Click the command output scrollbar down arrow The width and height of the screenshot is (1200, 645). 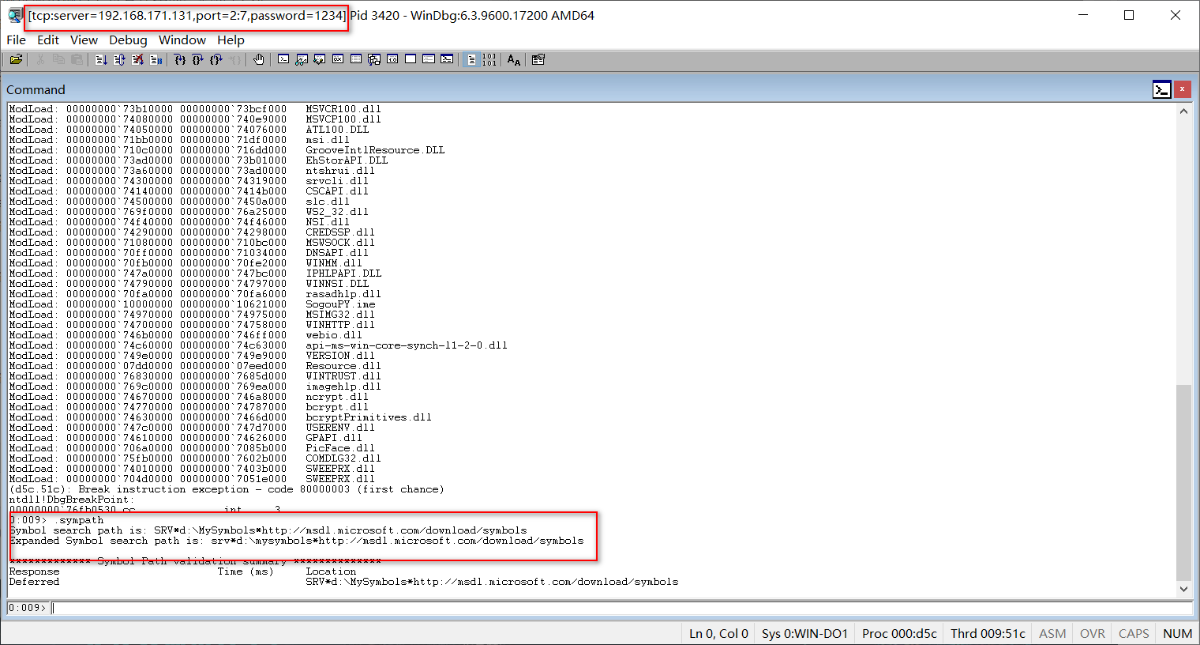pos(1184,591)
